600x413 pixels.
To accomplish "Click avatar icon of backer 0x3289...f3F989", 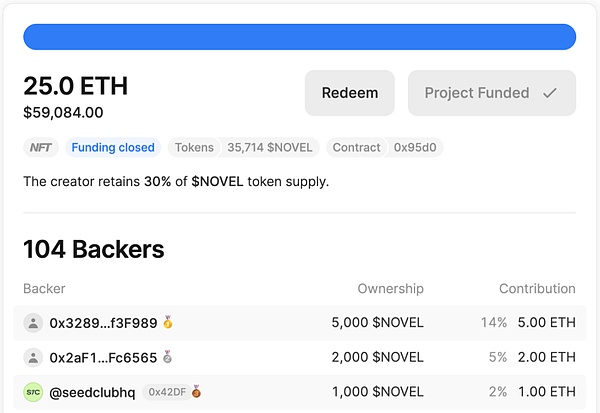I will coord(34,323).
